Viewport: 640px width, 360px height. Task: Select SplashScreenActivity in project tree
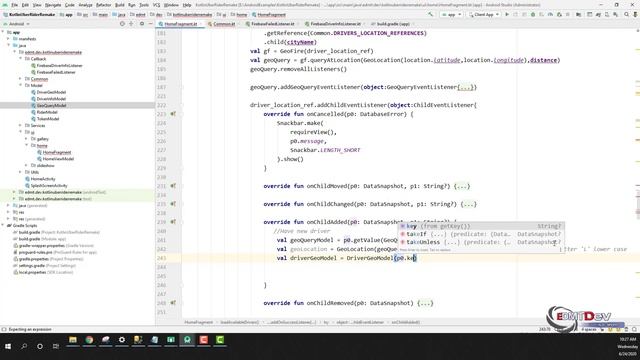pyautogui.click(x=49, y=185)
